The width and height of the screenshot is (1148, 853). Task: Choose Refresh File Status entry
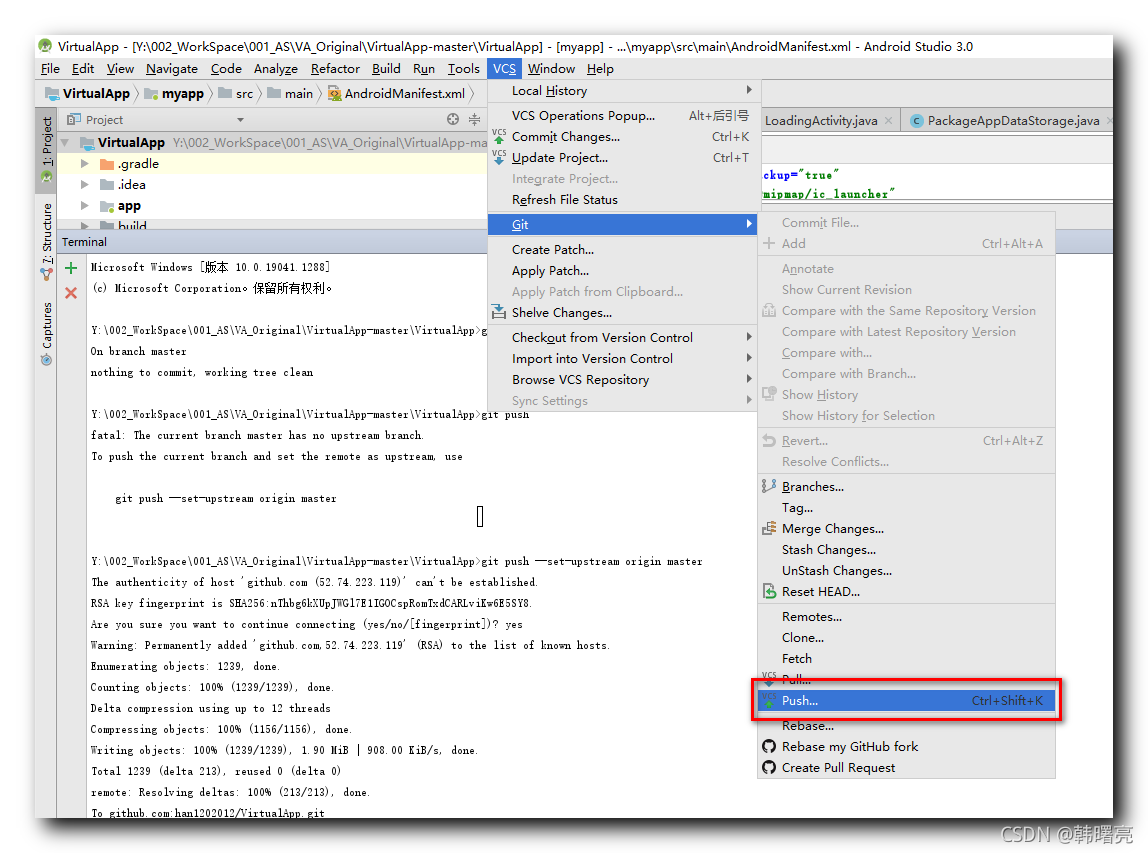pyautogui.click(x=623, y=200)
